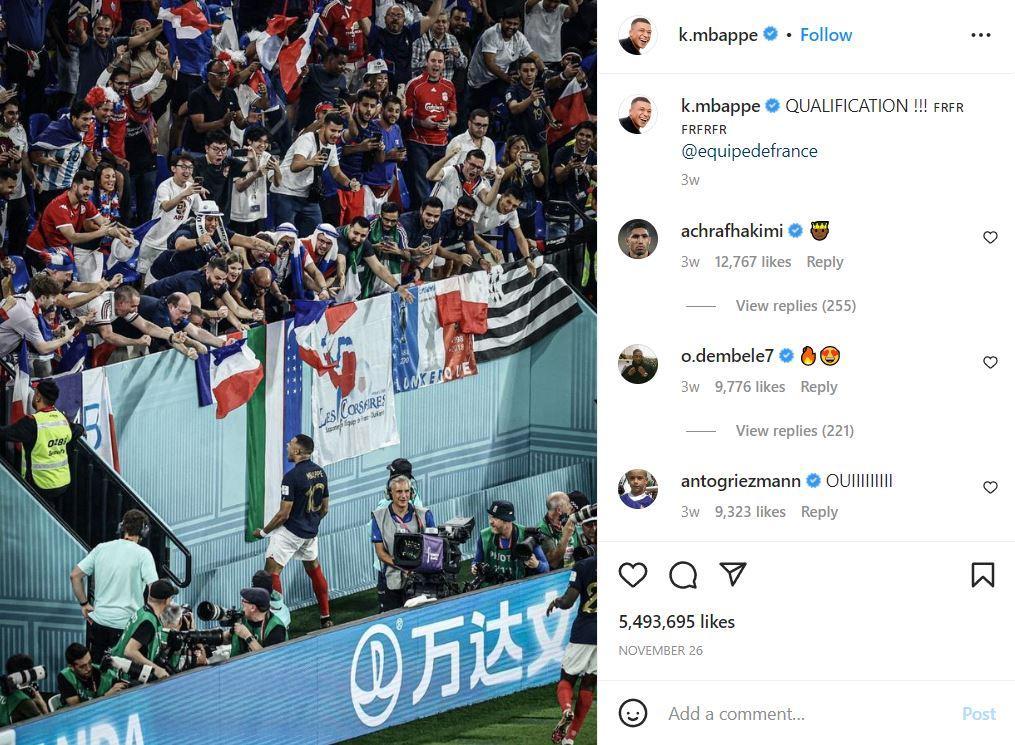1015x745 pixels.
Task: Like o.dembele7's comment heart
Action: 990,362
